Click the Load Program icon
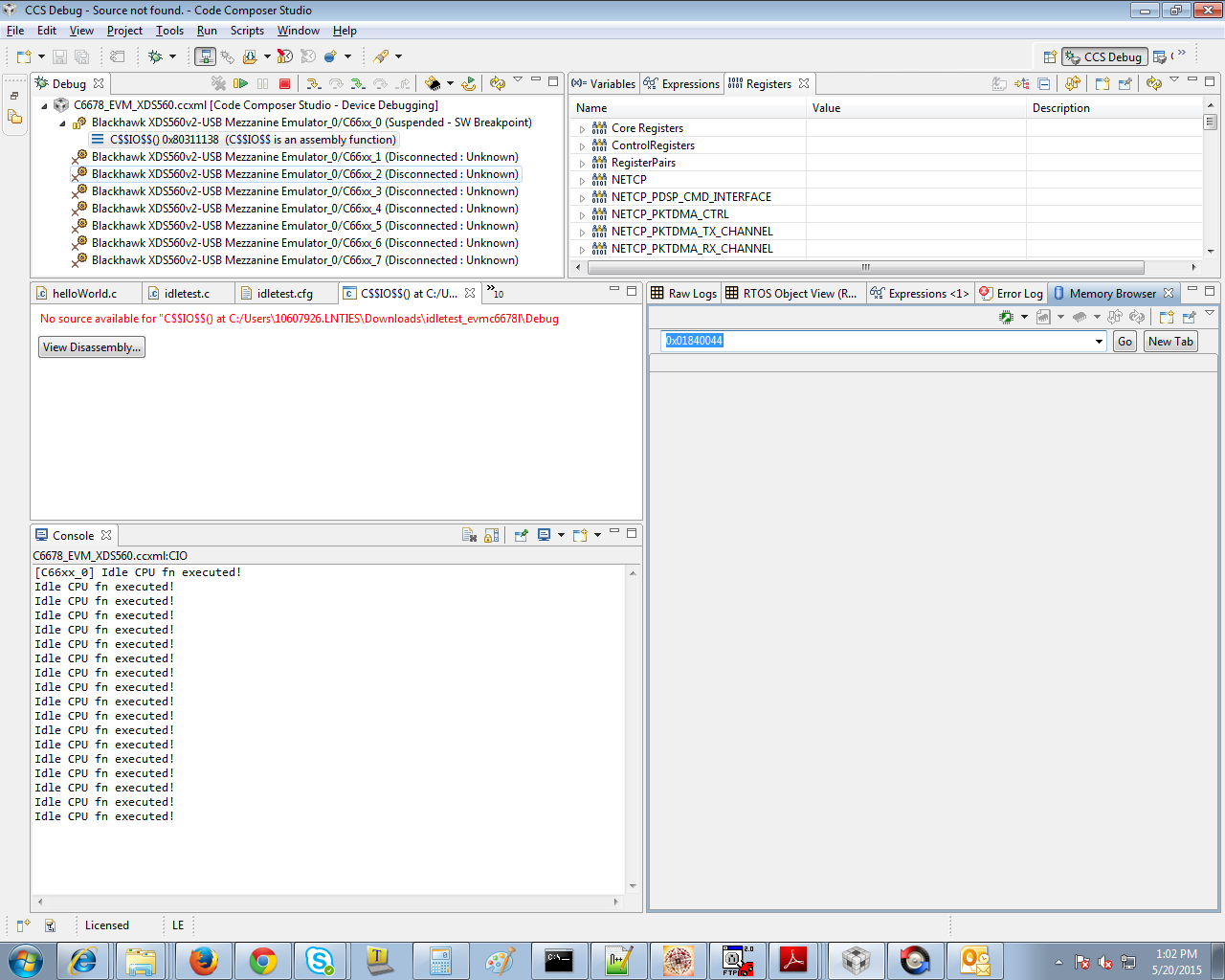1225x980 pixels. (x=250, y=56)
